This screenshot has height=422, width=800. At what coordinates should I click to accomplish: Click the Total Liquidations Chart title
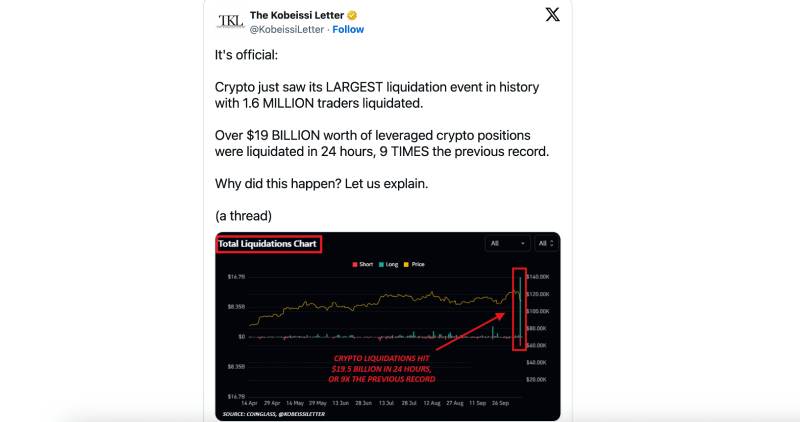point(268,243)
